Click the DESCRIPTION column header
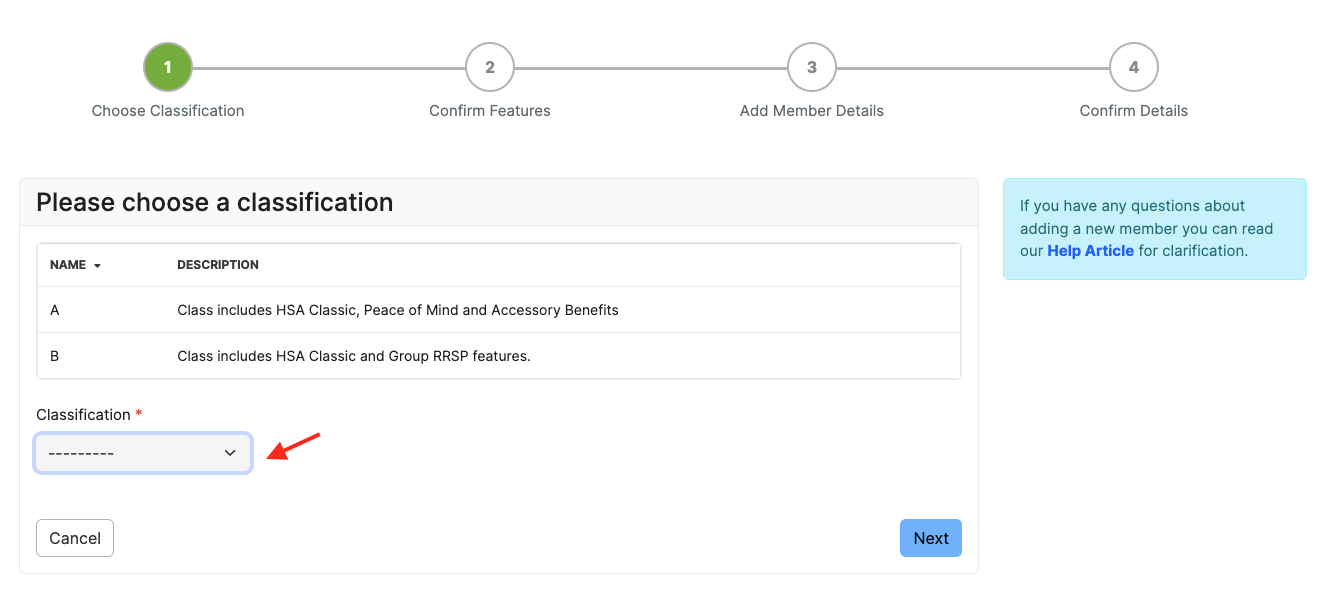Viewport: 1328px width, 594px height. click(x=218, y=265)
